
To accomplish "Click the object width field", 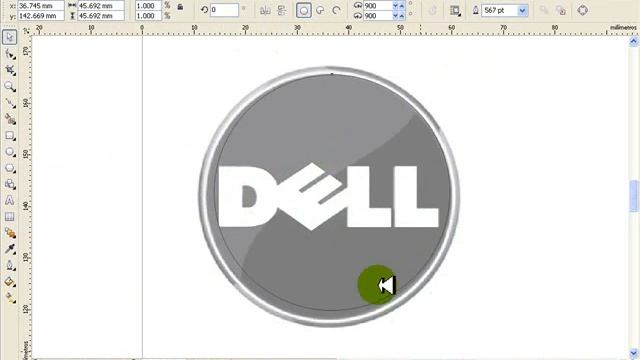I will [x=101, y=6].
